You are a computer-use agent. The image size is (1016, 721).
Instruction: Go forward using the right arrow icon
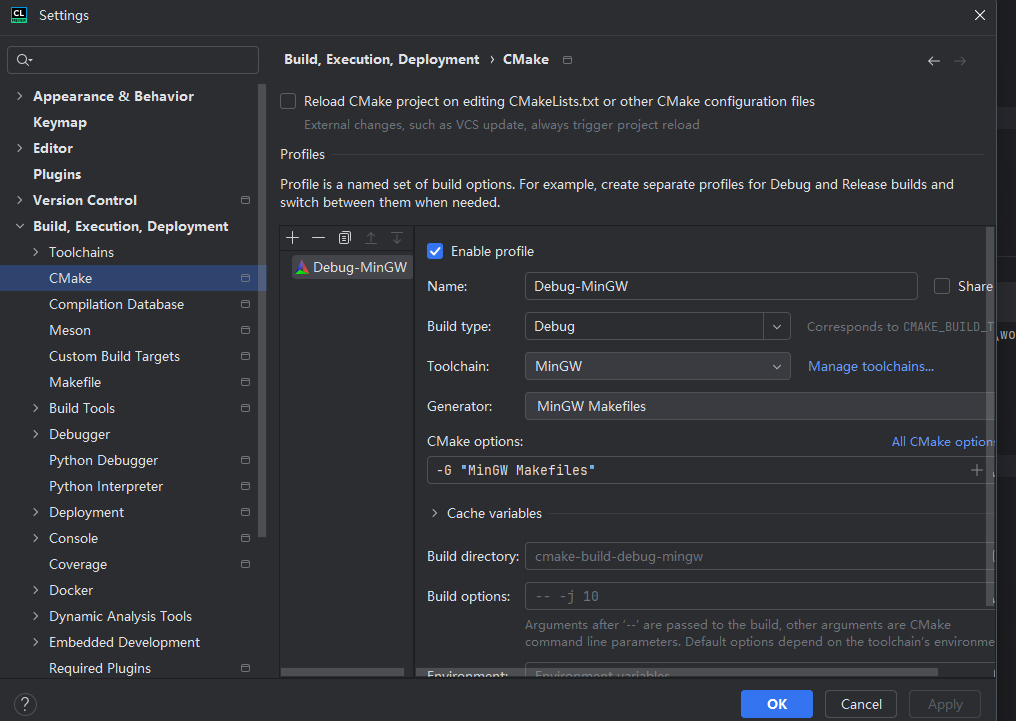pyautogui.click(x=960, y=61)
